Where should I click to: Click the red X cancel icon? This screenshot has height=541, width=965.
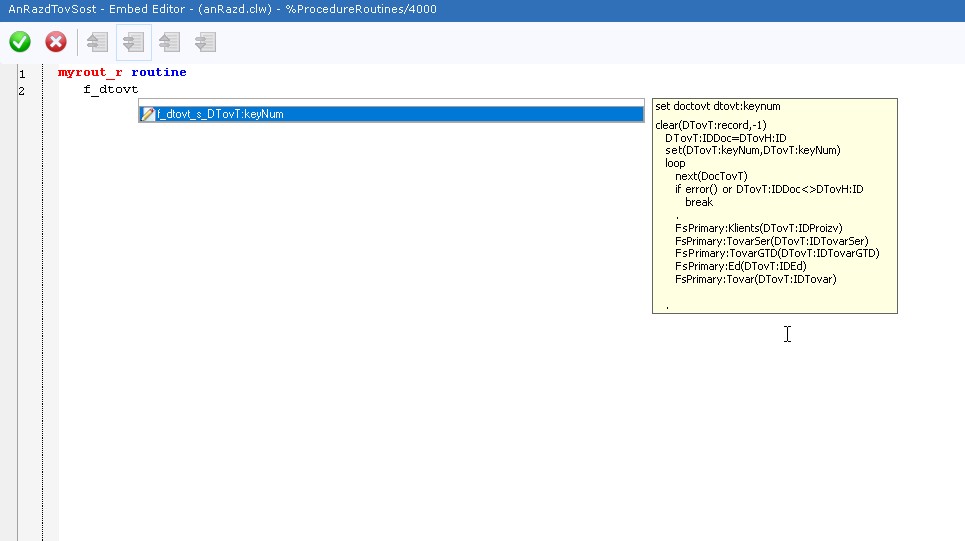56,42
